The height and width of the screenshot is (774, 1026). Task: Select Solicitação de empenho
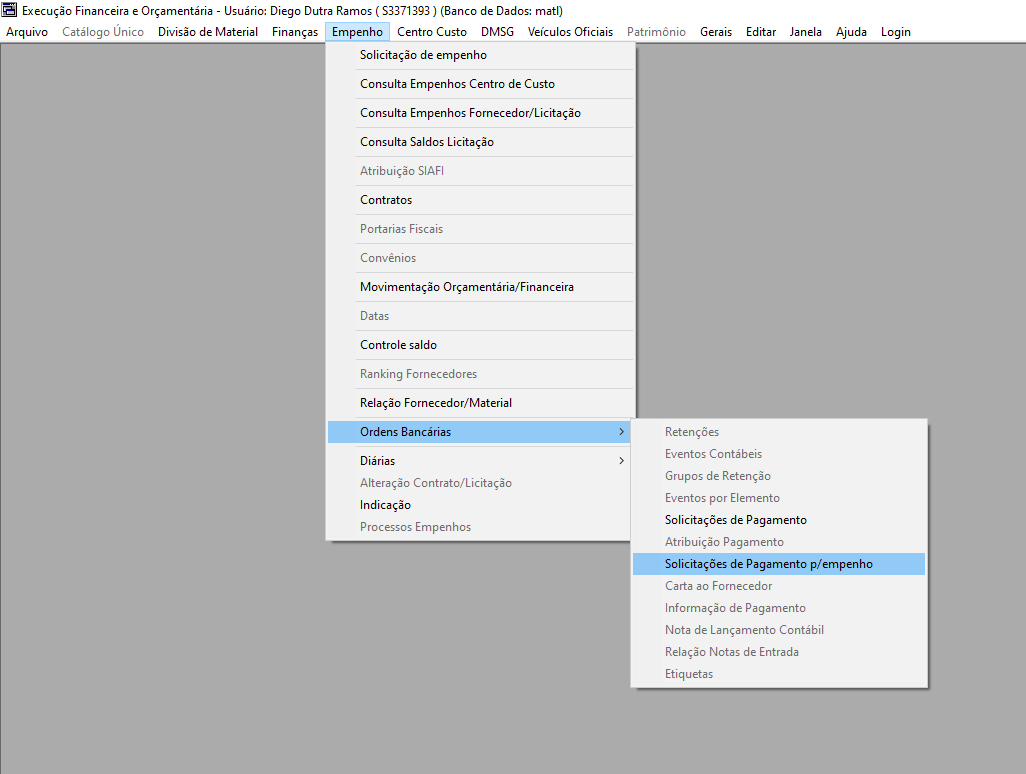pos(423,55)
